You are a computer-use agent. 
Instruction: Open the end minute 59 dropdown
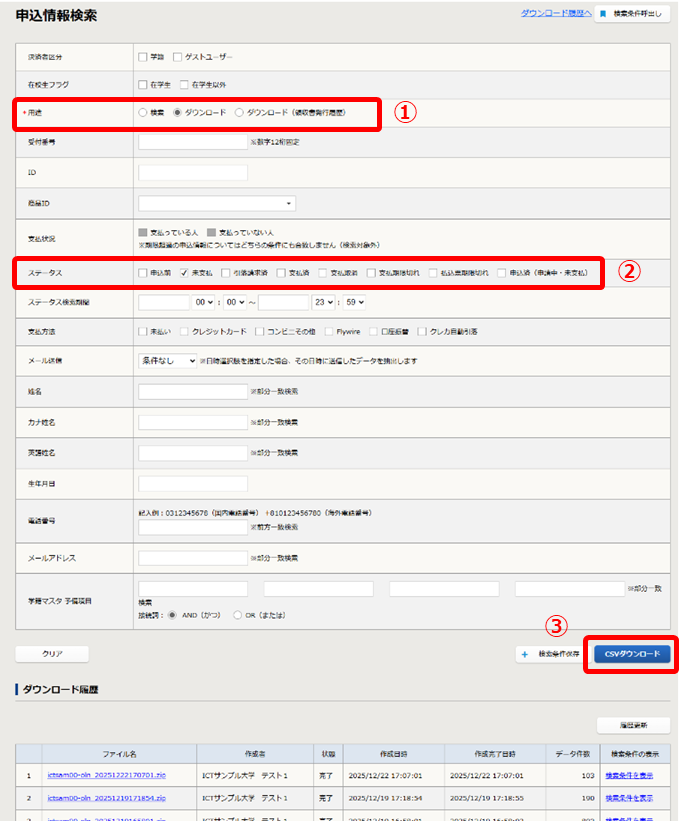point(355,301)
